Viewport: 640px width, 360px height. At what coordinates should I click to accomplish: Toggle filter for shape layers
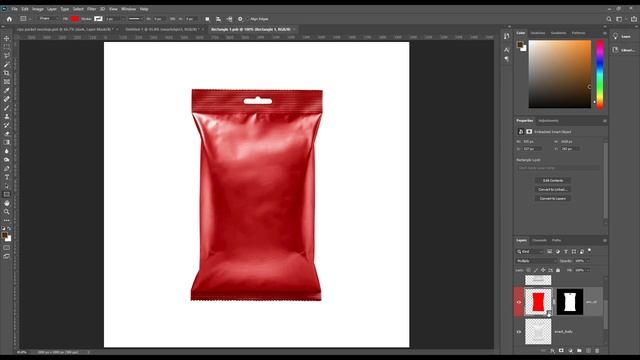pos(574,251)
